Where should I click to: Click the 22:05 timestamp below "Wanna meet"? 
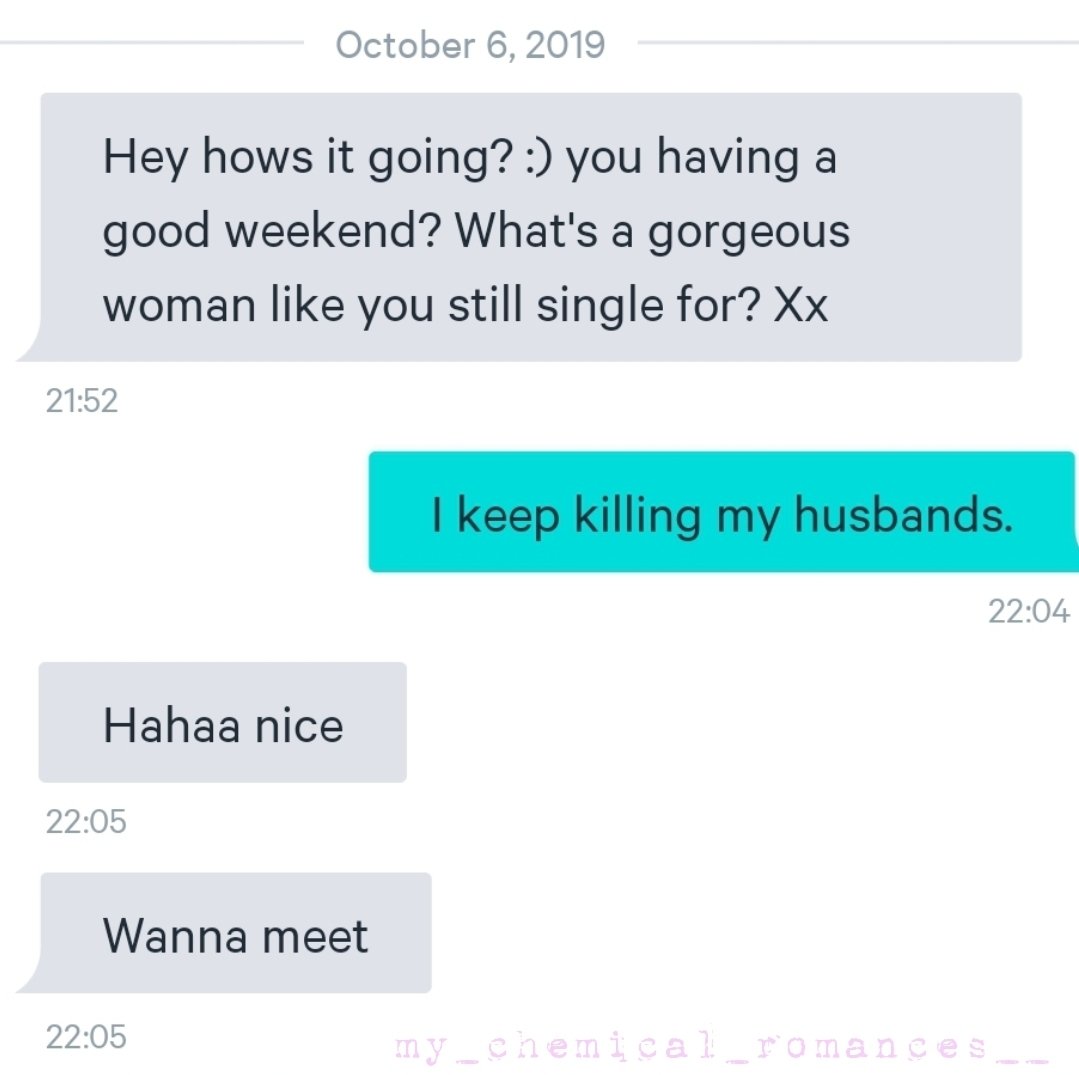click(x=86, y=1036)
